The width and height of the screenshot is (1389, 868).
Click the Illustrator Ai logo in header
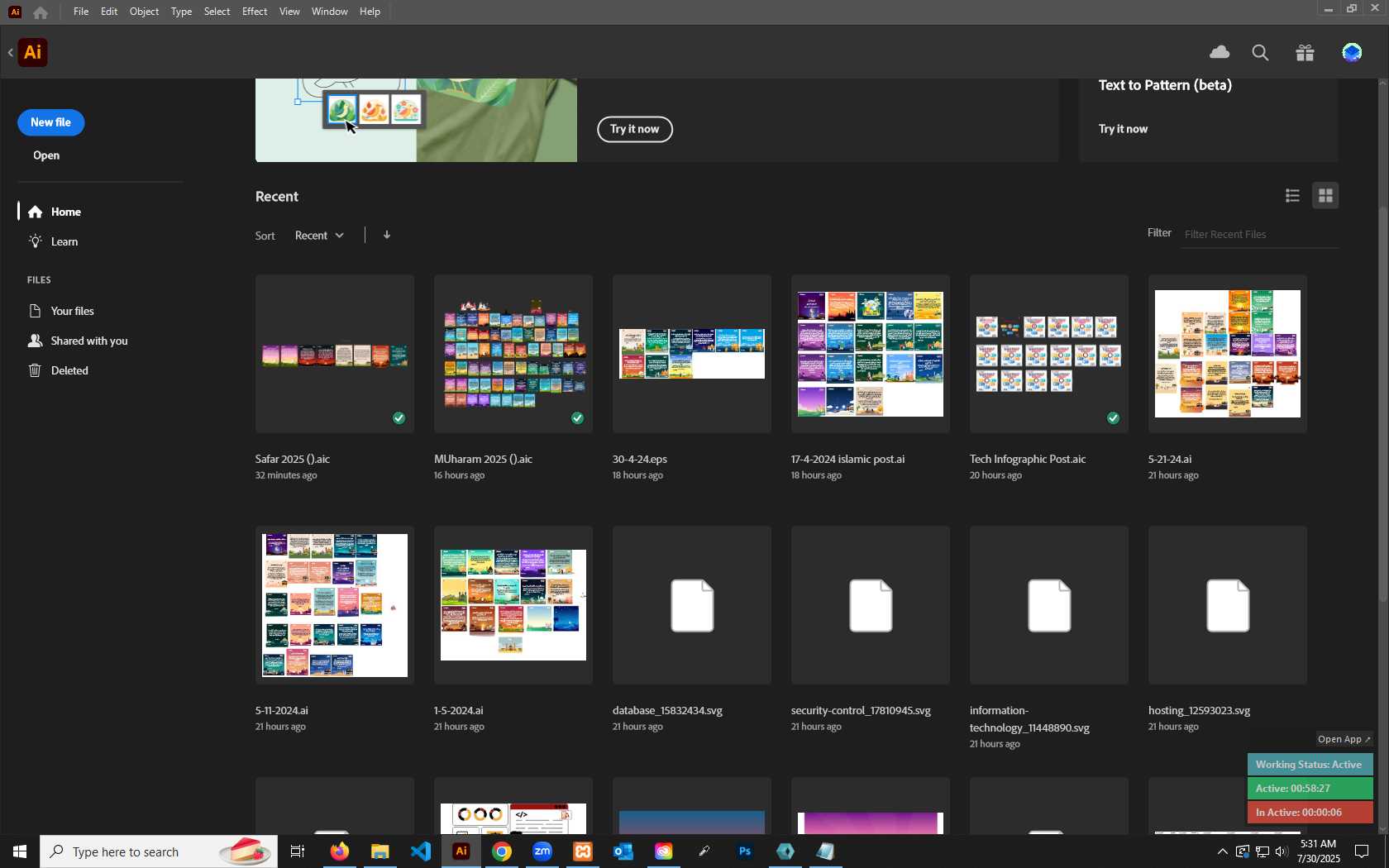33,53
